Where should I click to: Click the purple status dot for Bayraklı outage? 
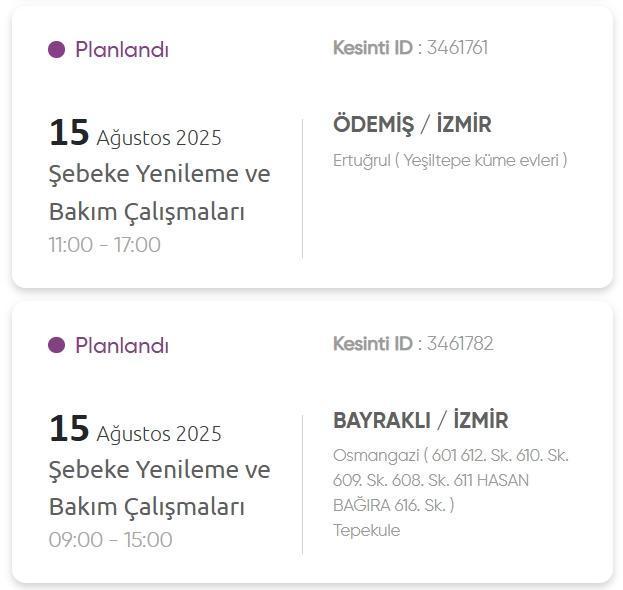[57, 345]
